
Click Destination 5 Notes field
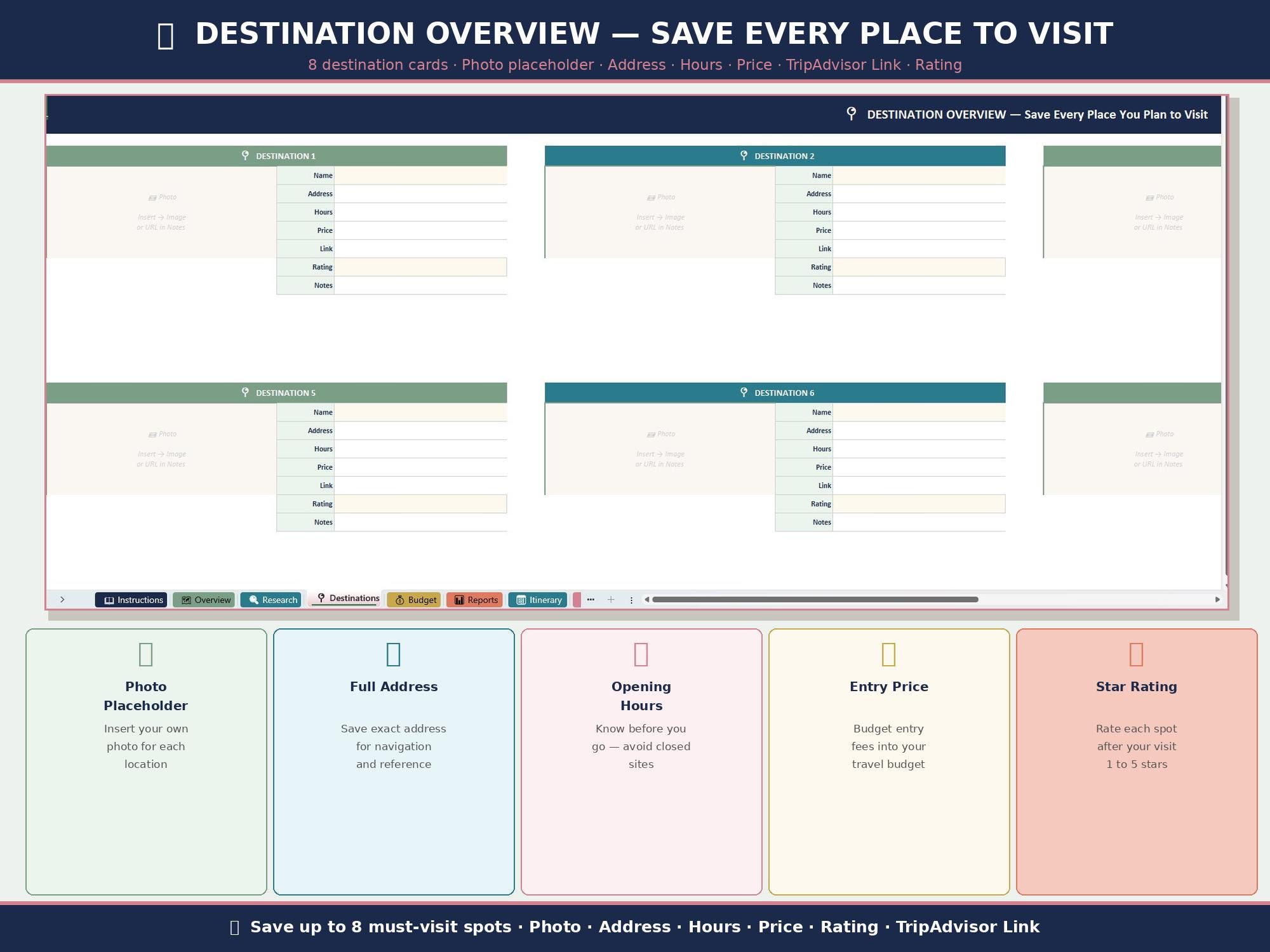(420, 522)
